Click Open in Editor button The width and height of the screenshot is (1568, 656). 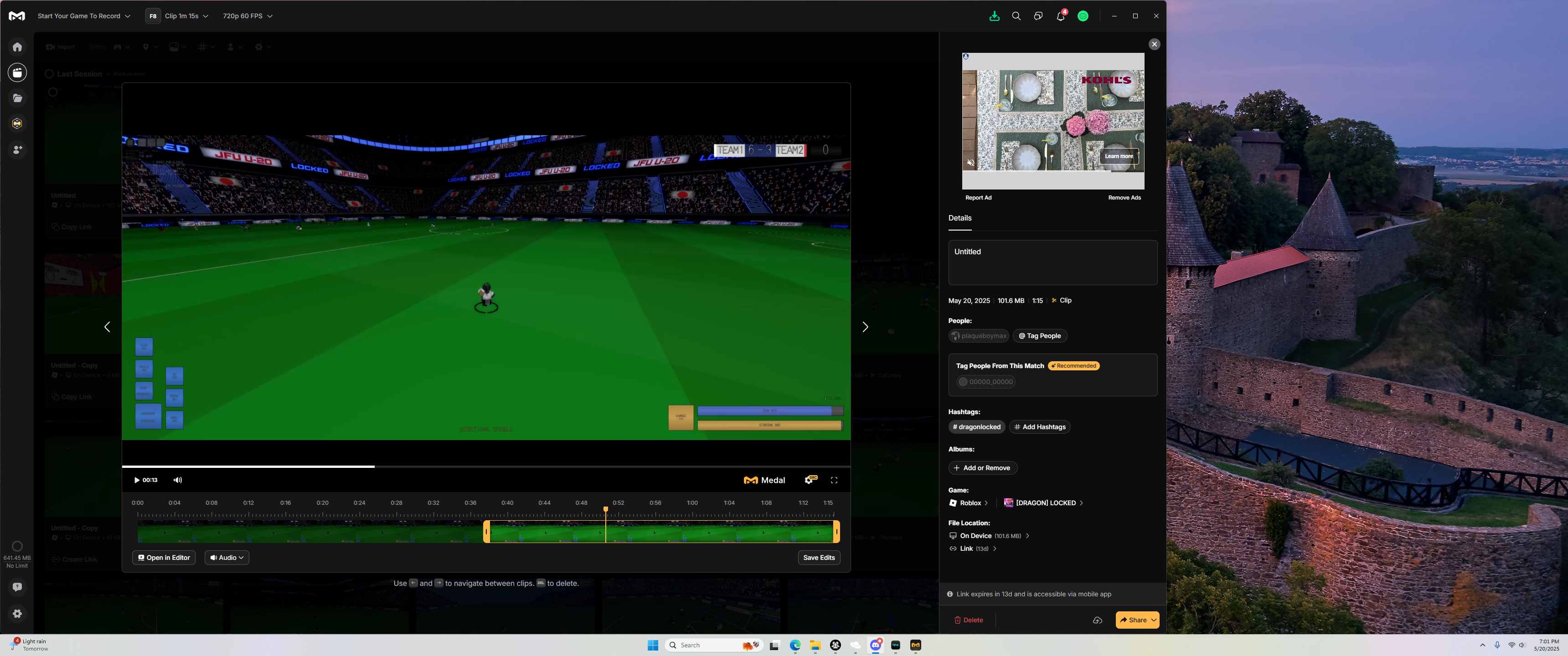click(164, 558)
